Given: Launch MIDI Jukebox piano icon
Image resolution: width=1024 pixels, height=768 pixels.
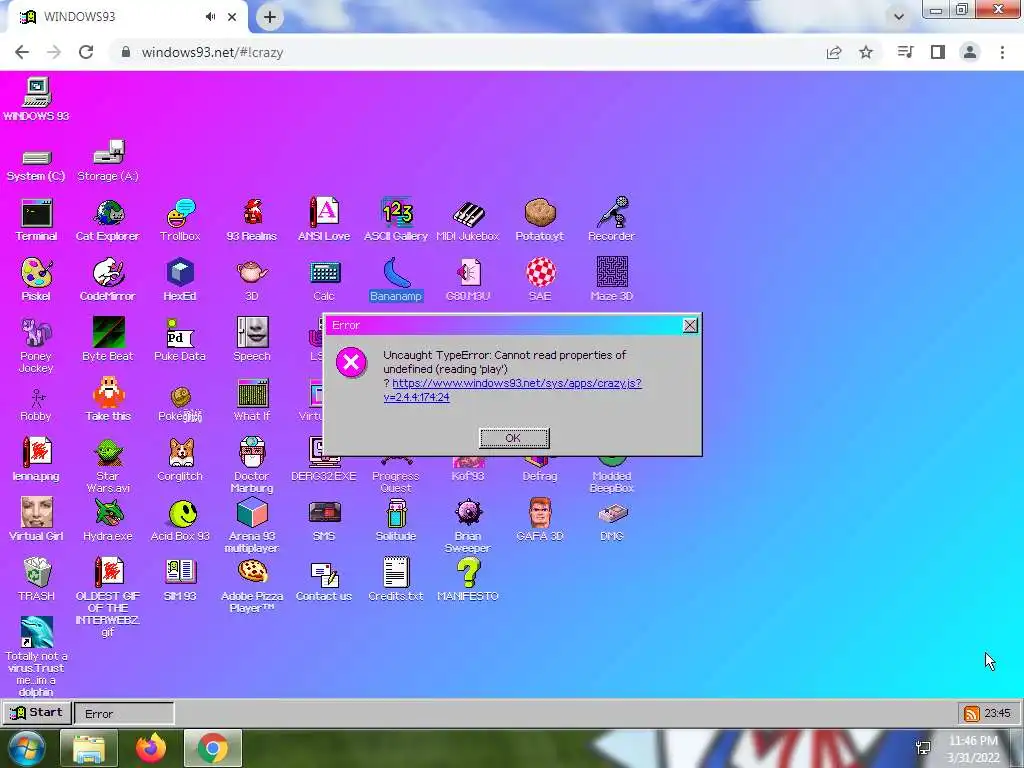Looking at the screenshot, I should pyautogui.click(x=468, y=213).
